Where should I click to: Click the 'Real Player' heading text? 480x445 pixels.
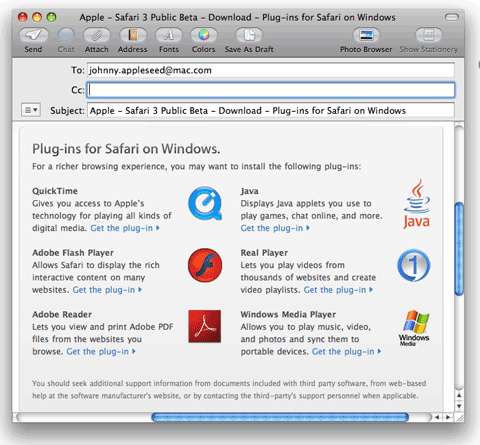(x=264, y=253)
